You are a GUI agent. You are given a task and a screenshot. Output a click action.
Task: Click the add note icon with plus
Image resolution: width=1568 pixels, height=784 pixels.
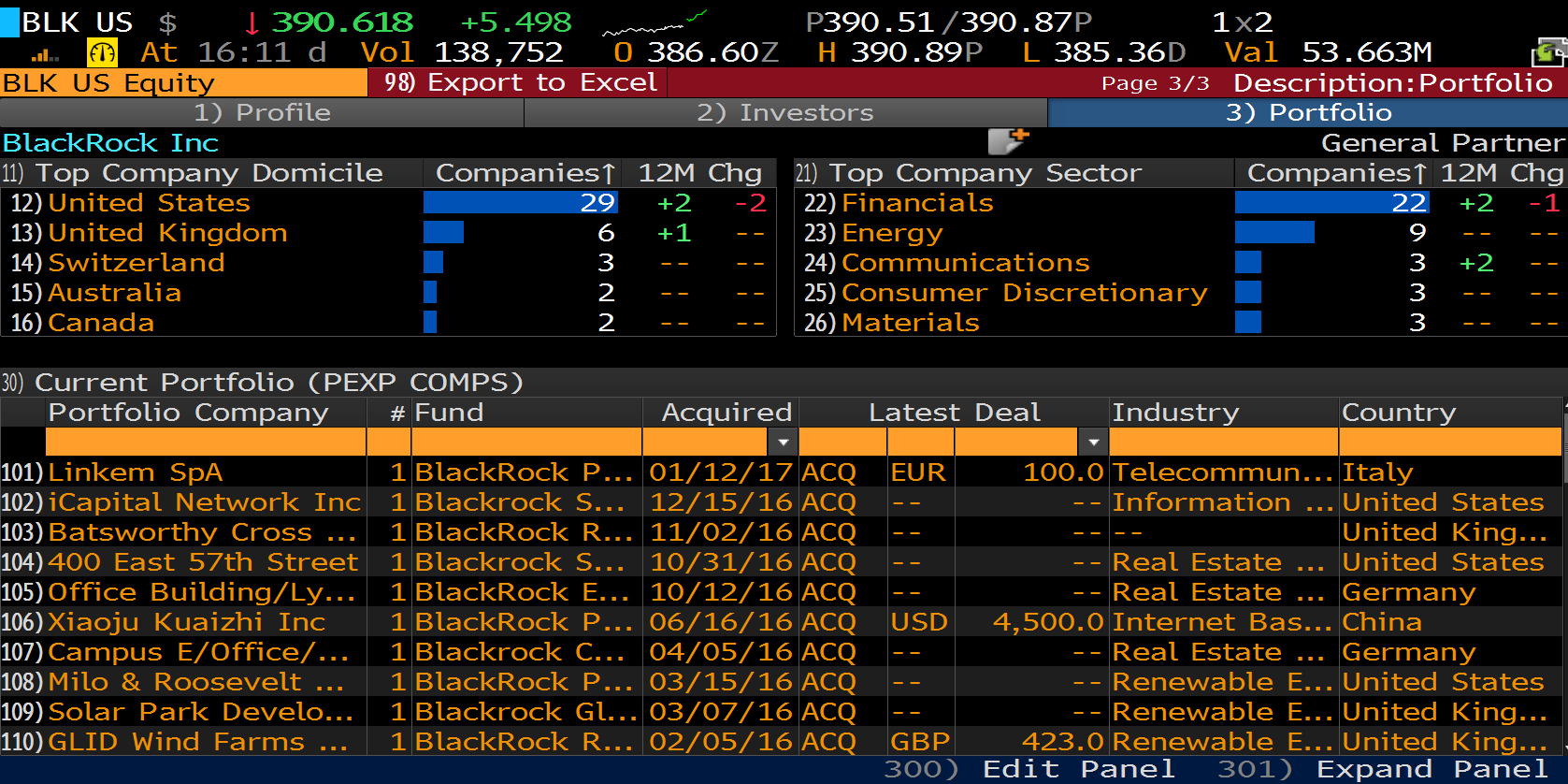[1008, 141]
